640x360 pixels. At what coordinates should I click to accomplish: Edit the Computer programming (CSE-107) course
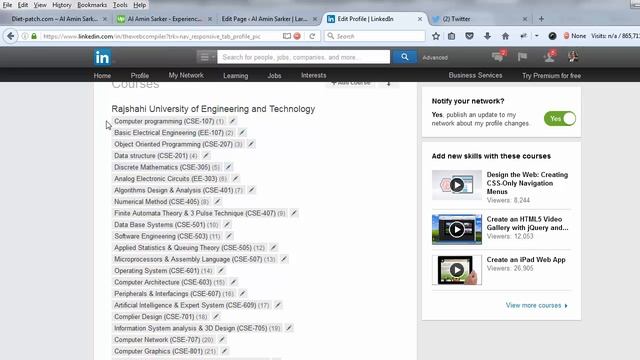pos(232,121)
